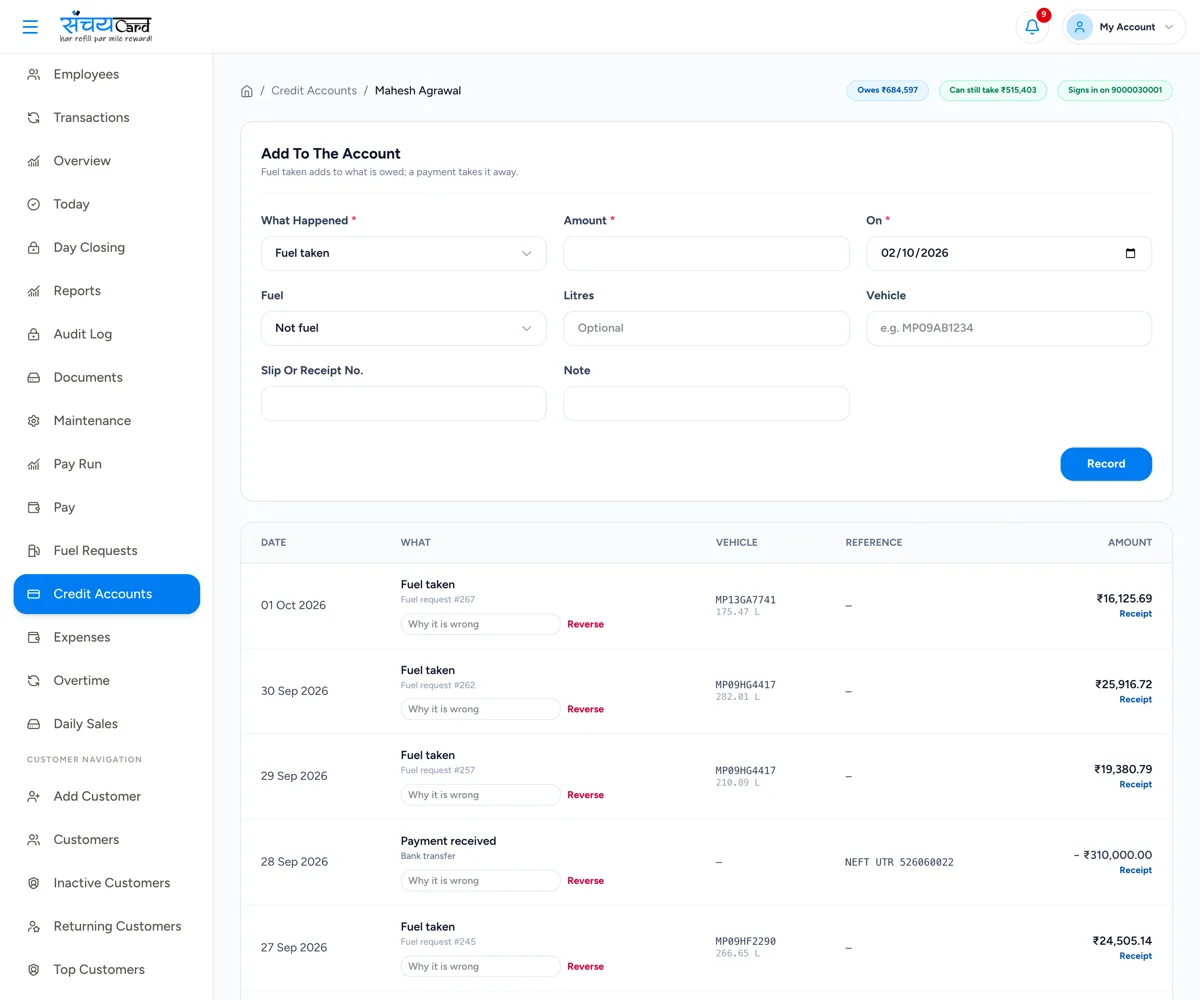
Task: Toggle the hamburger menu icon
Action: (30, 27)
